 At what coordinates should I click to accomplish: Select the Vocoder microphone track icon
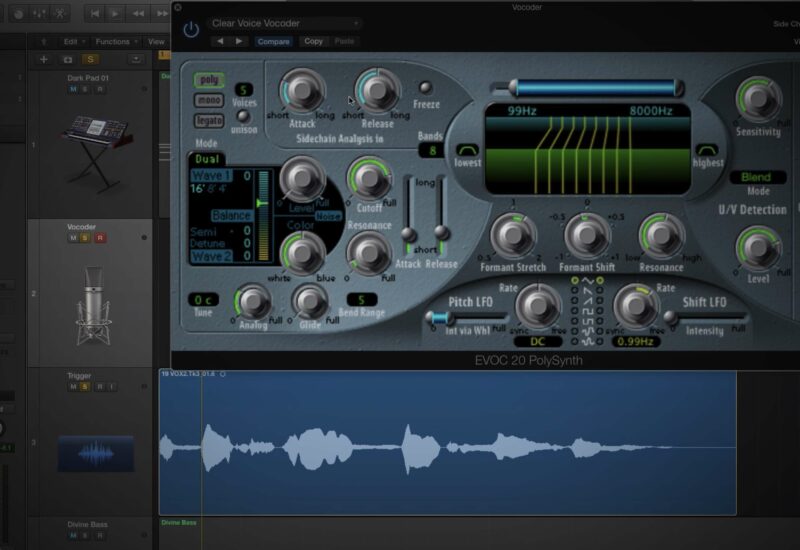(x=93, y=305)
